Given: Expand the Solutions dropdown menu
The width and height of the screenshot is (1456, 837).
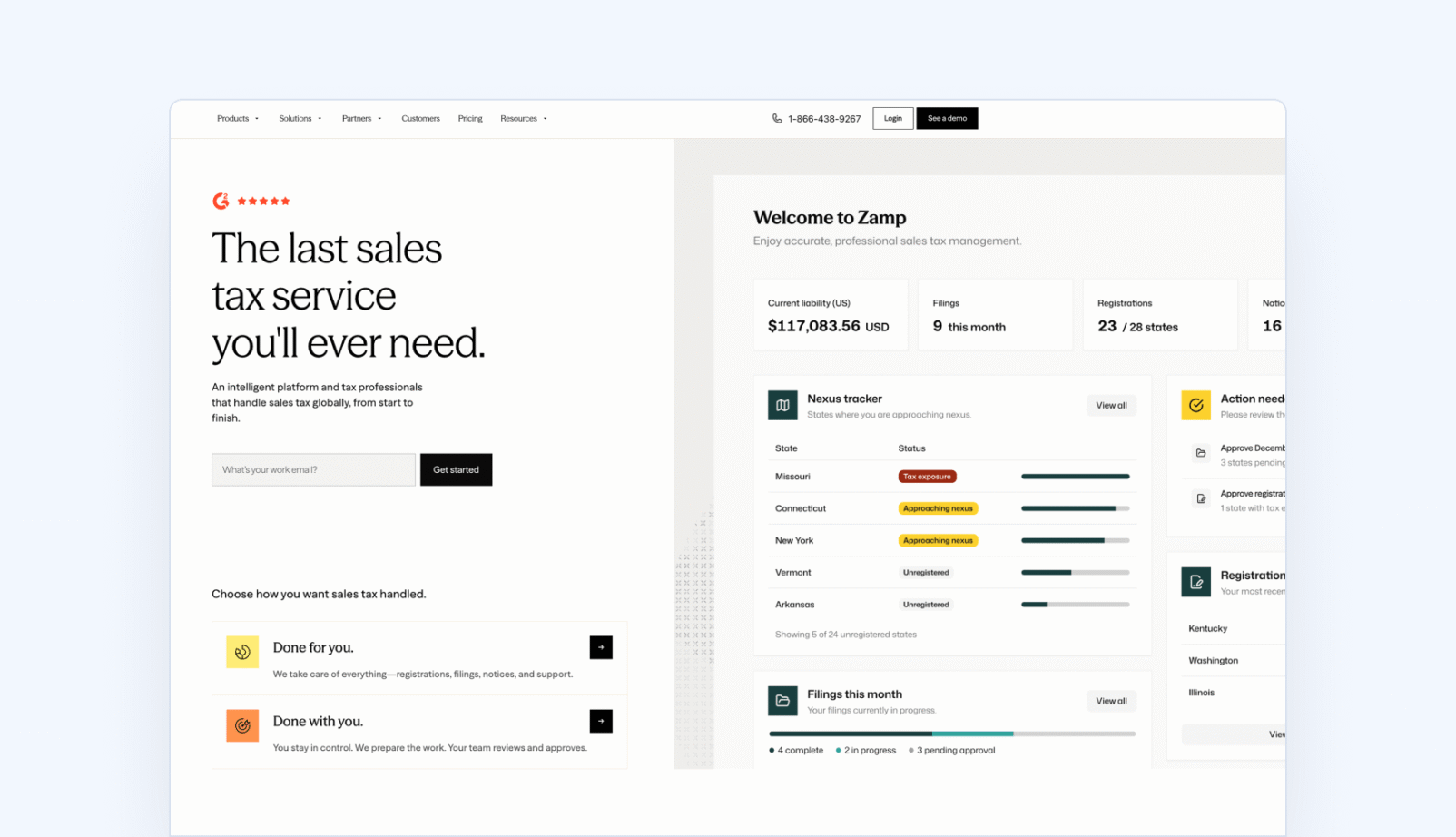Looking at the screenshot, I should [300, 118].
